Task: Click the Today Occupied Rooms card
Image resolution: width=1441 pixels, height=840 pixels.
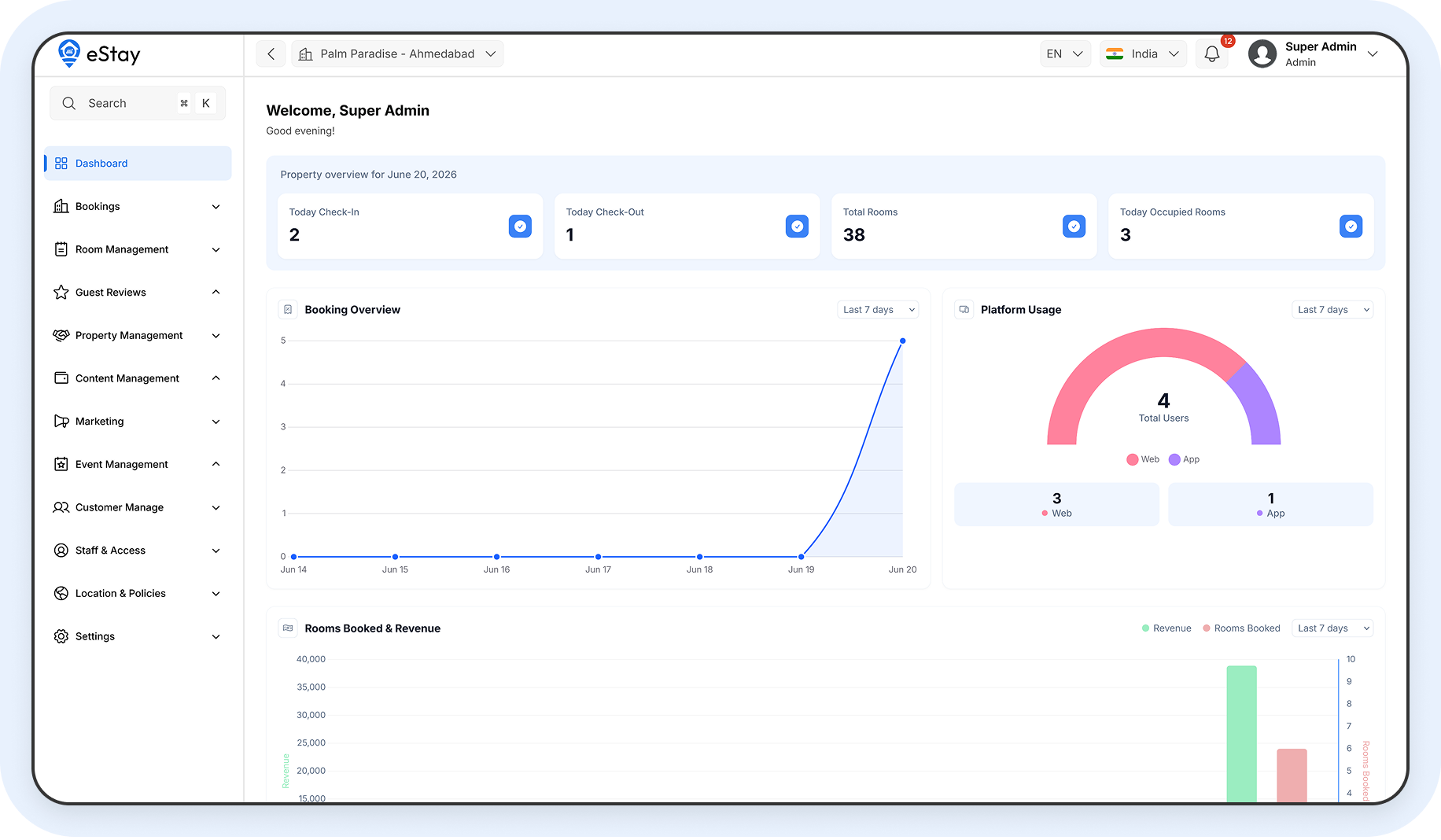Action: pos(1240,227)
